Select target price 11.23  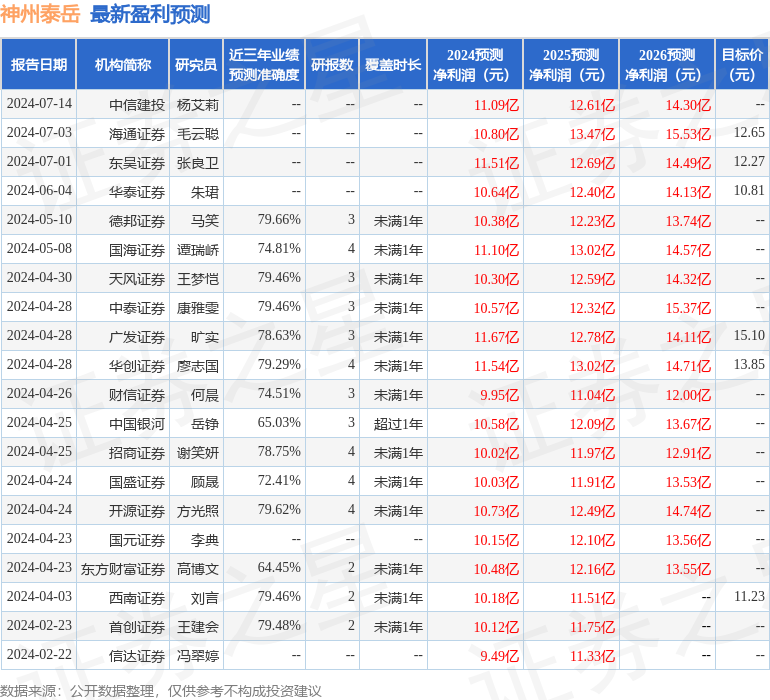[749, 596]
